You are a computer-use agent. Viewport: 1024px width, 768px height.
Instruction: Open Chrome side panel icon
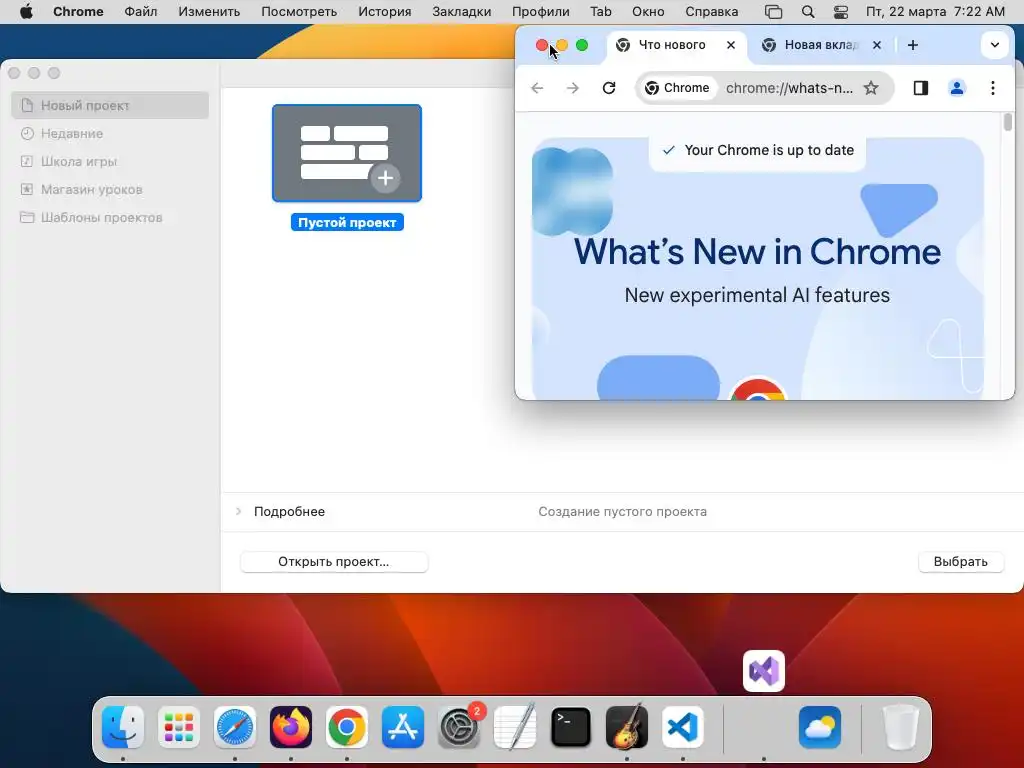921,88
